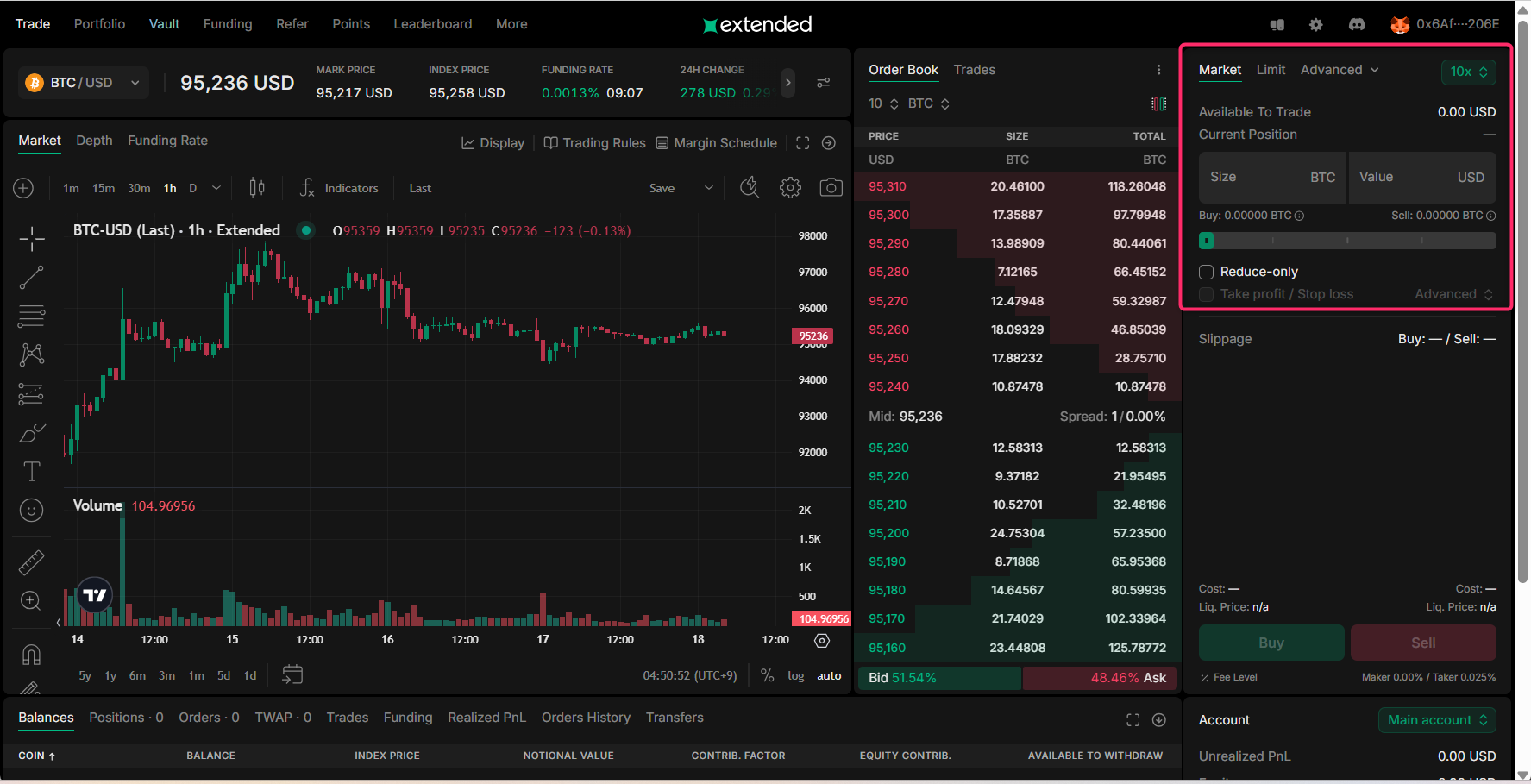Image resolution: width=1531 pixels, height=784 pixels.
Task: Toggle log scale on chart
Action: coord(795,675)
